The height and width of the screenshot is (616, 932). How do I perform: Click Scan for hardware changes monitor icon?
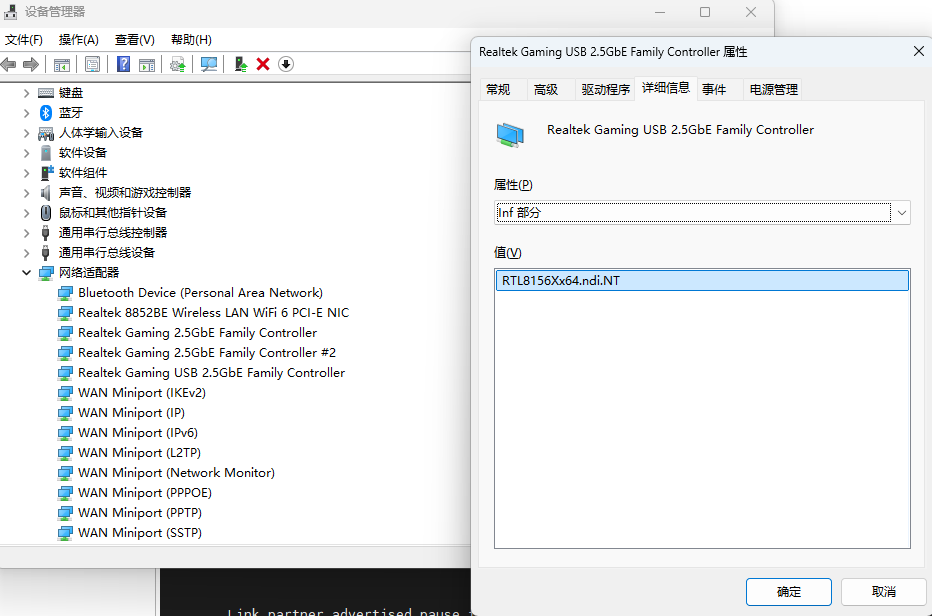point(209,64)
